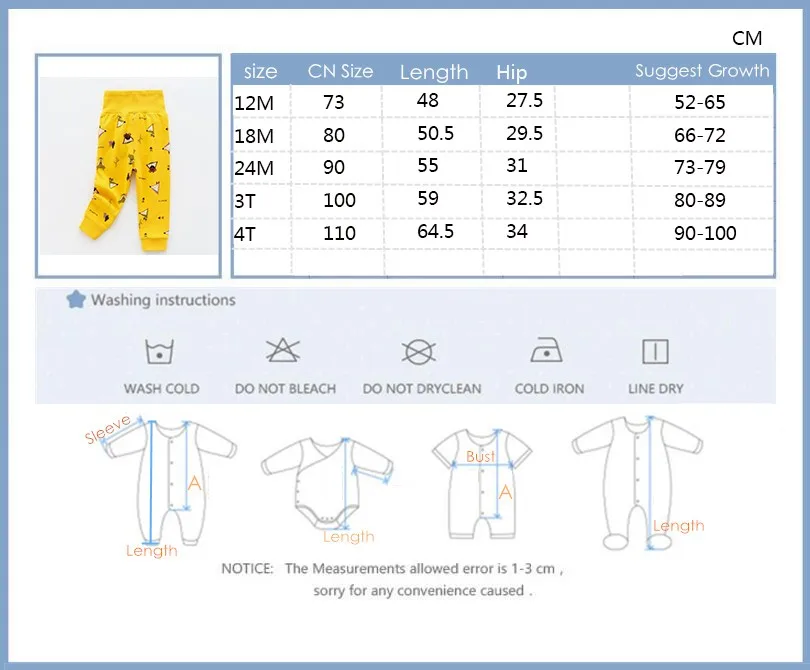Click CN size value '110'
The width and height of the screenshot is (810, 670).
(339, 233)
